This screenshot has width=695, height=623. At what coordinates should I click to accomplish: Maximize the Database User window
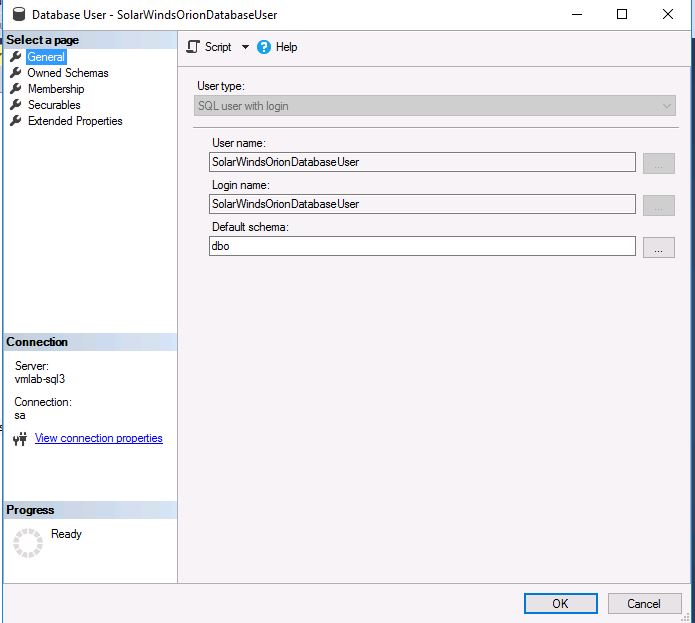[622, 14]
